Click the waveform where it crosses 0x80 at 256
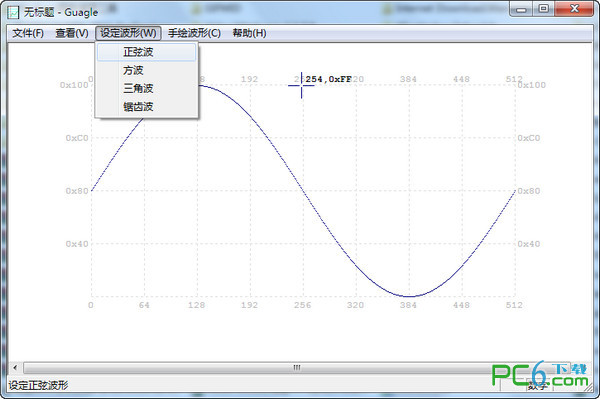Viewport: 600px width, 399px height. click(303, 191)
